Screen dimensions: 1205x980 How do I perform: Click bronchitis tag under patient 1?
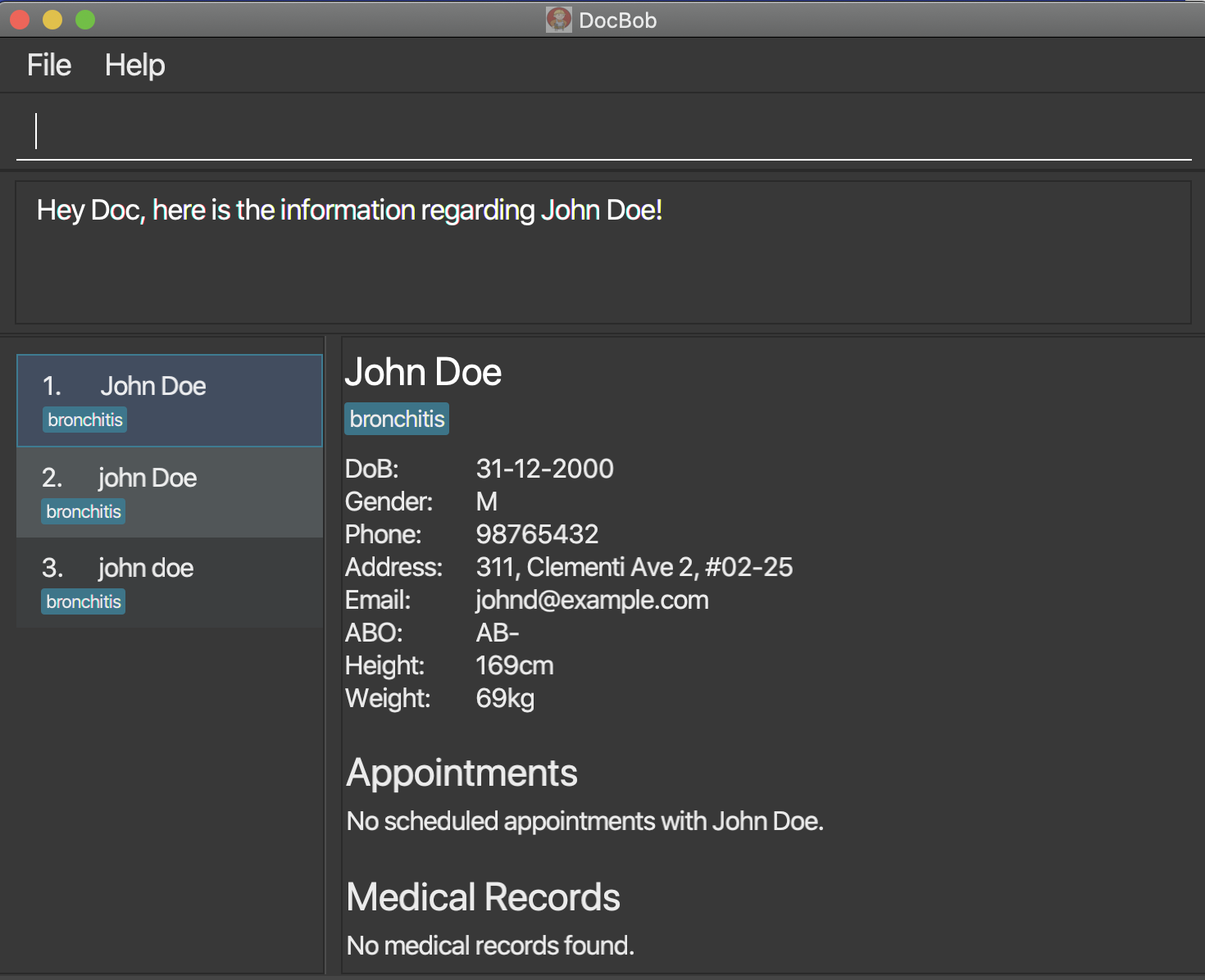pyautogui.click(x=85, y=420)
